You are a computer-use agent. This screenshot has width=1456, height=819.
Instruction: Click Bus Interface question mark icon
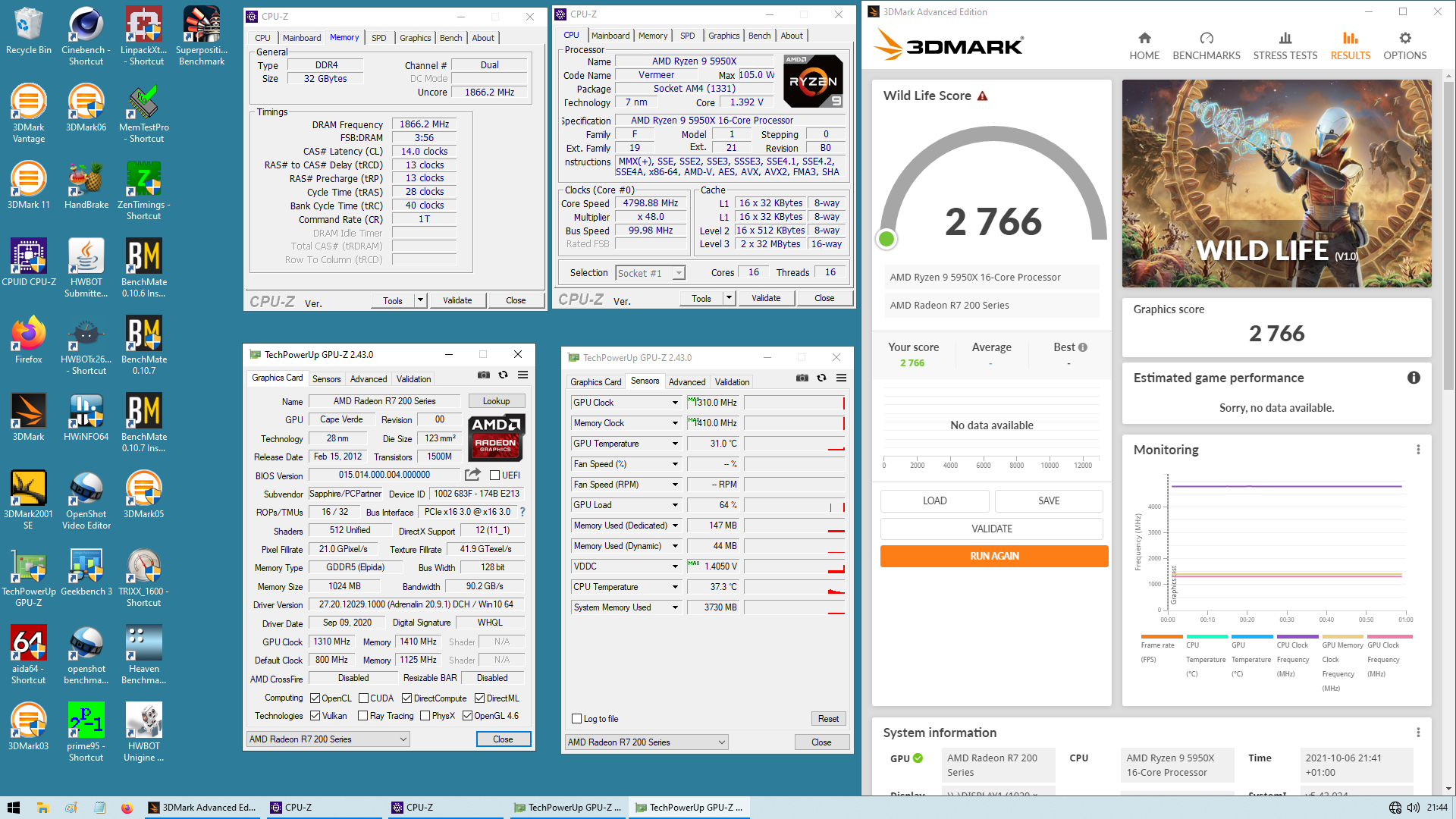pyautogui.click(x=522, y=512)
